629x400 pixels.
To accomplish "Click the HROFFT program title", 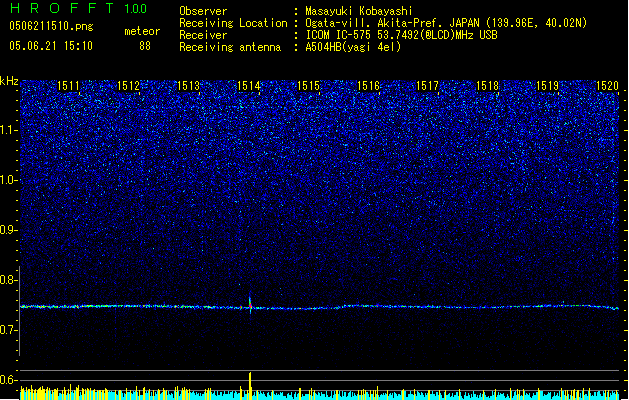I will [62, 8].
